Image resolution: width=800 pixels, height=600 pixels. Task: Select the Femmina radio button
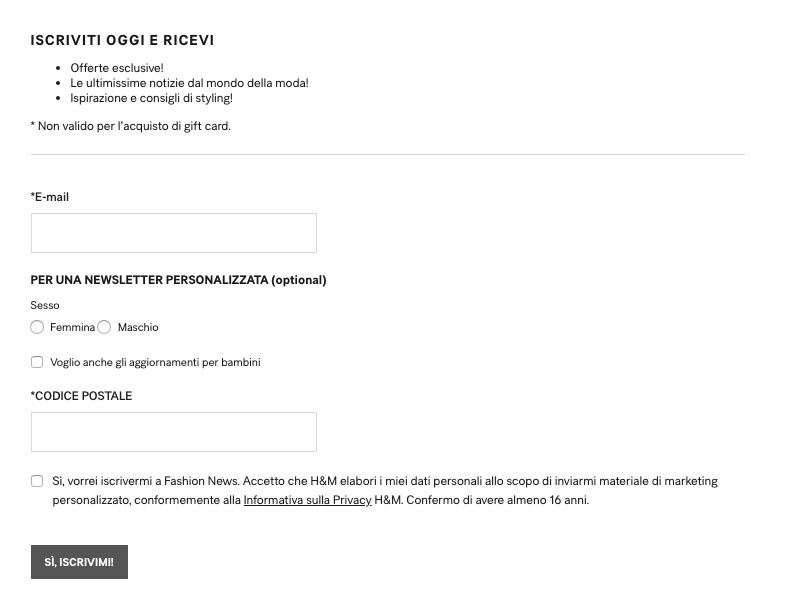click(x=37, y=327)
